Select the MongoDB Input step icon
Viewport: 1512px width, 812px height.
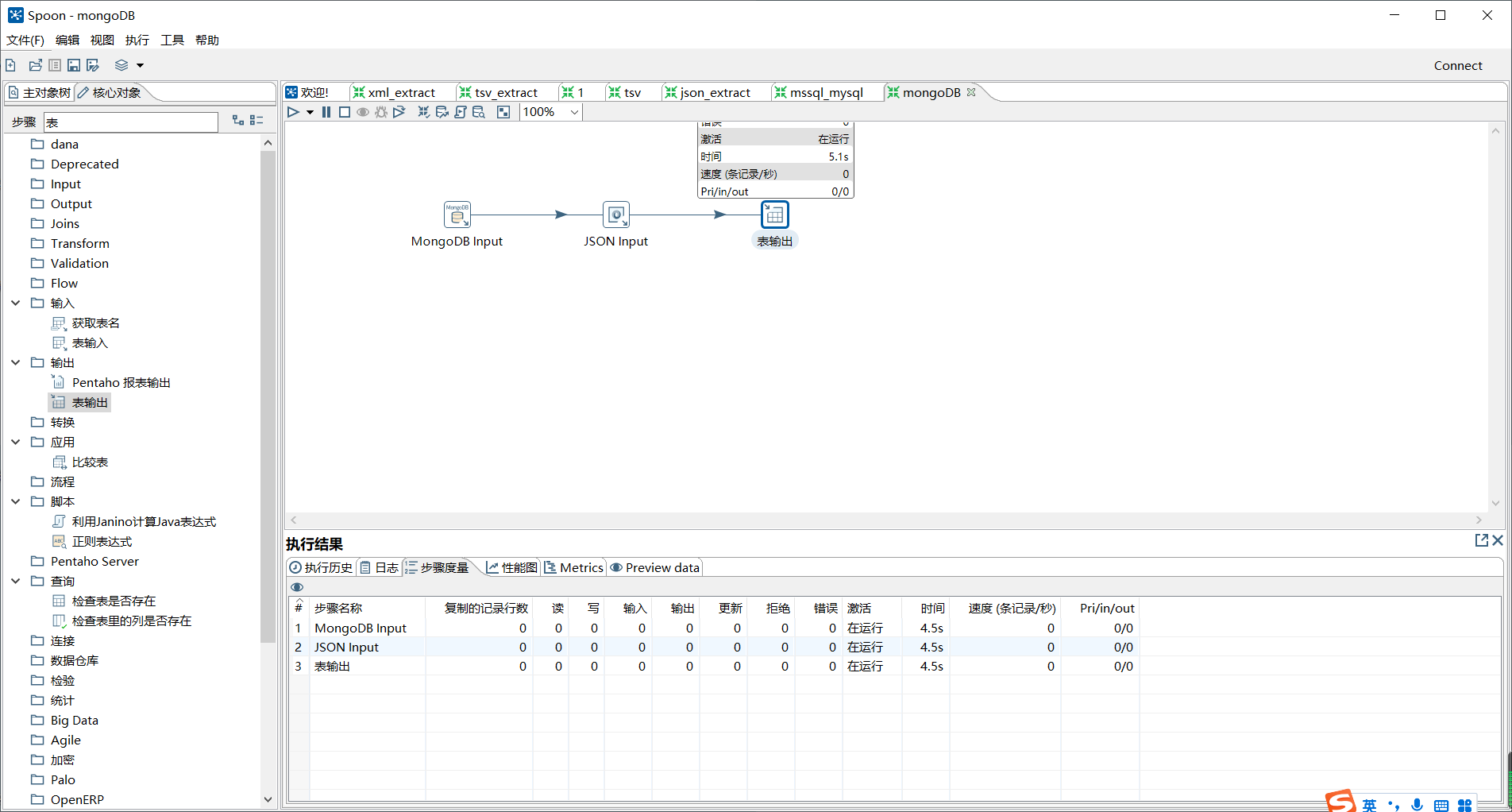click(457, 215)
